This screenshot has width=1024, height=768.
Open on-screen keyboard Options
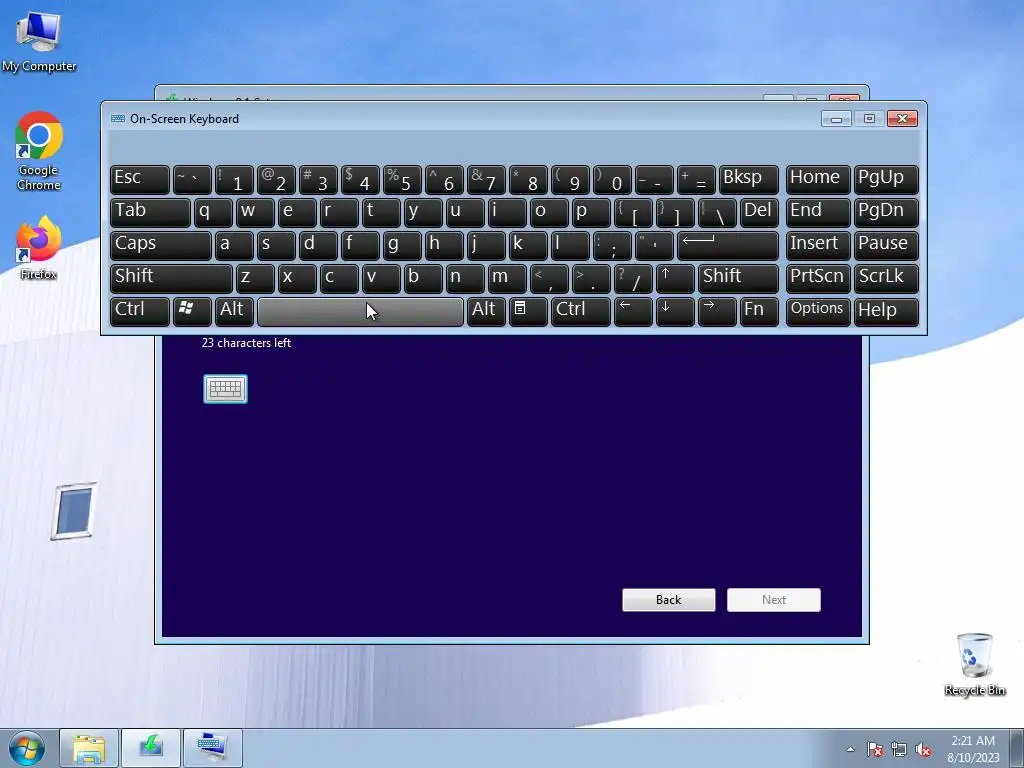tap(818, 311)
